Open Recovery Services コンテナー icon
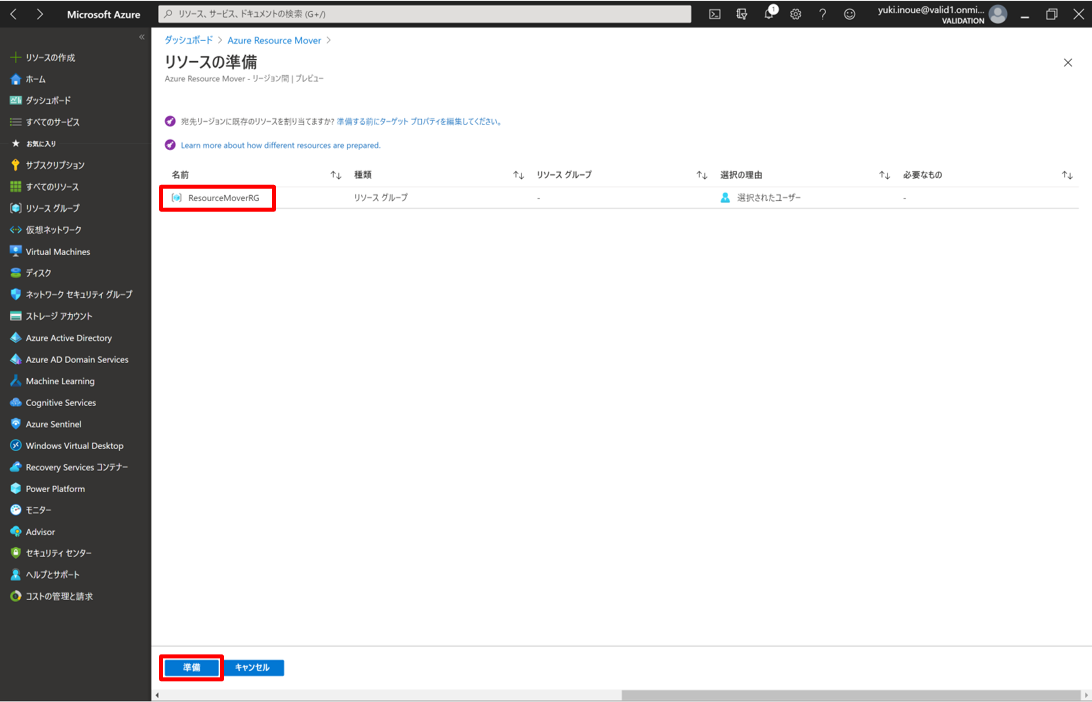Image resolution: width=1092 pixels, height=702 pixels. 15,467
